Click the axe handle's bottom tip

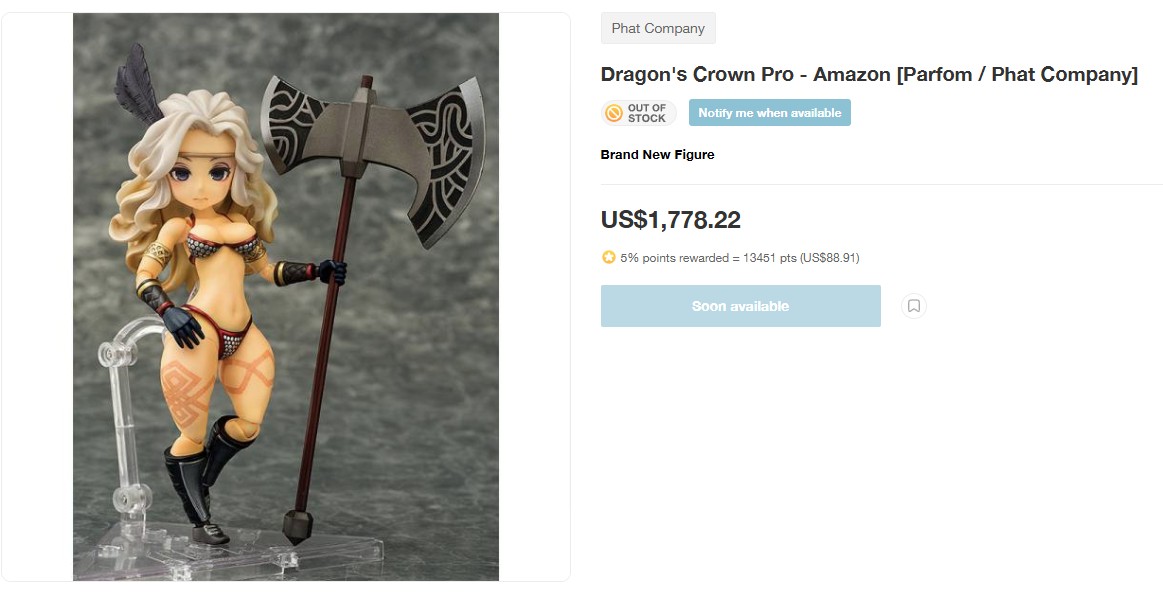[297, 527]
